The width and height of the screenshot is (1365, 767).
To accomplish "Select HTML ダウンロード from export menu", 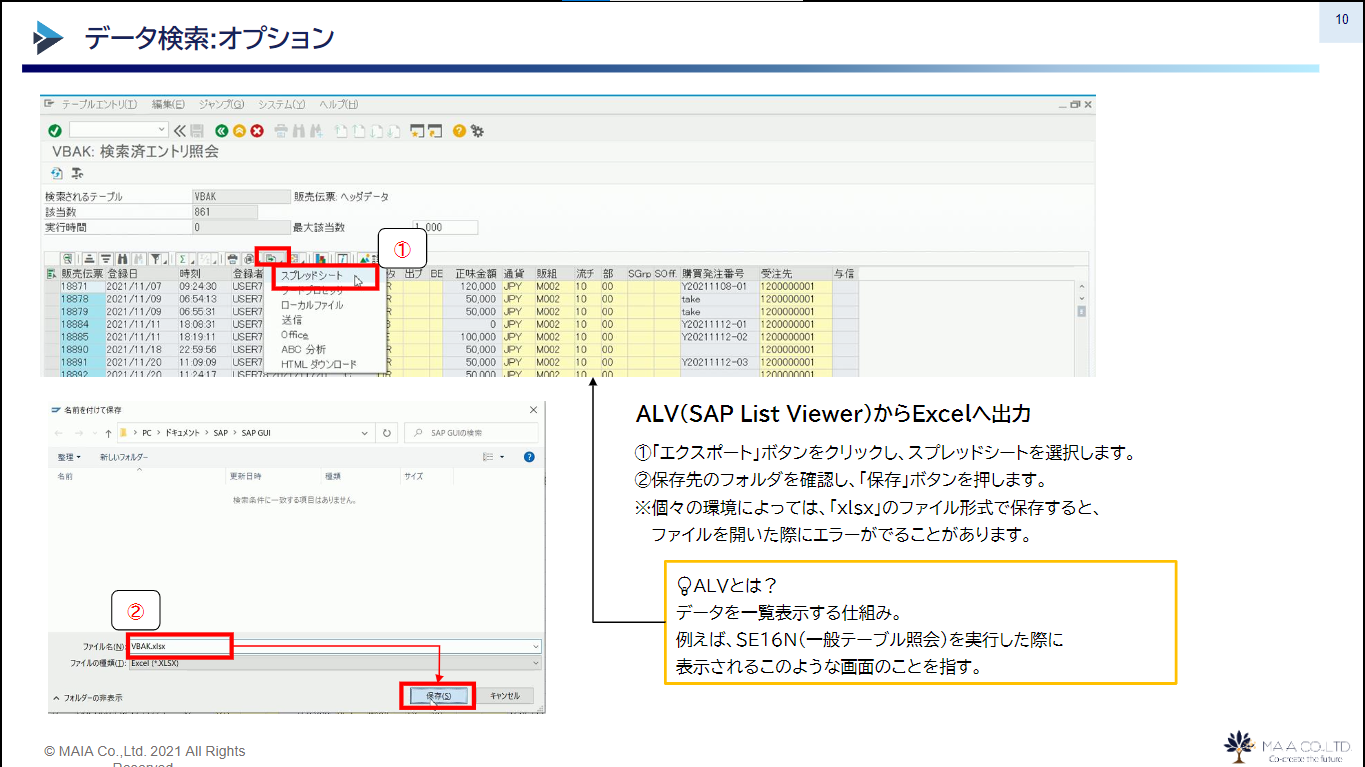I will [x=318, y=364].
